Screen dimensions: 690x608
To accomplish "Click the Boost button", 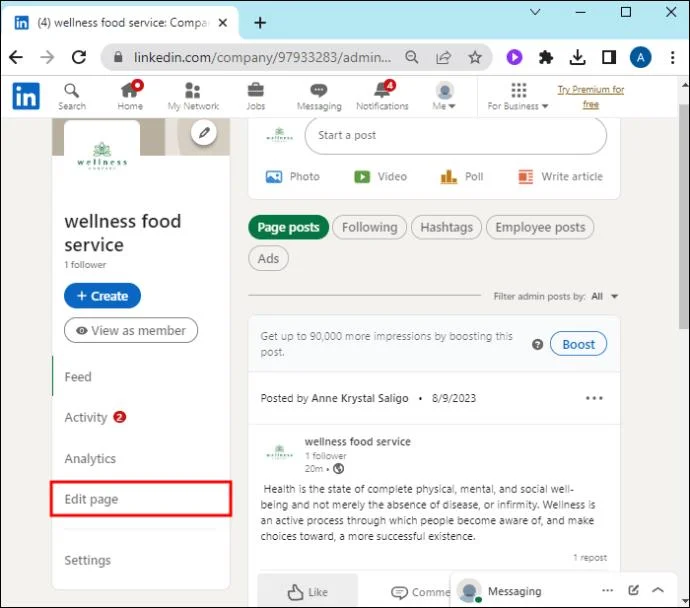I will pyautogui.click(x=578, y=344).
